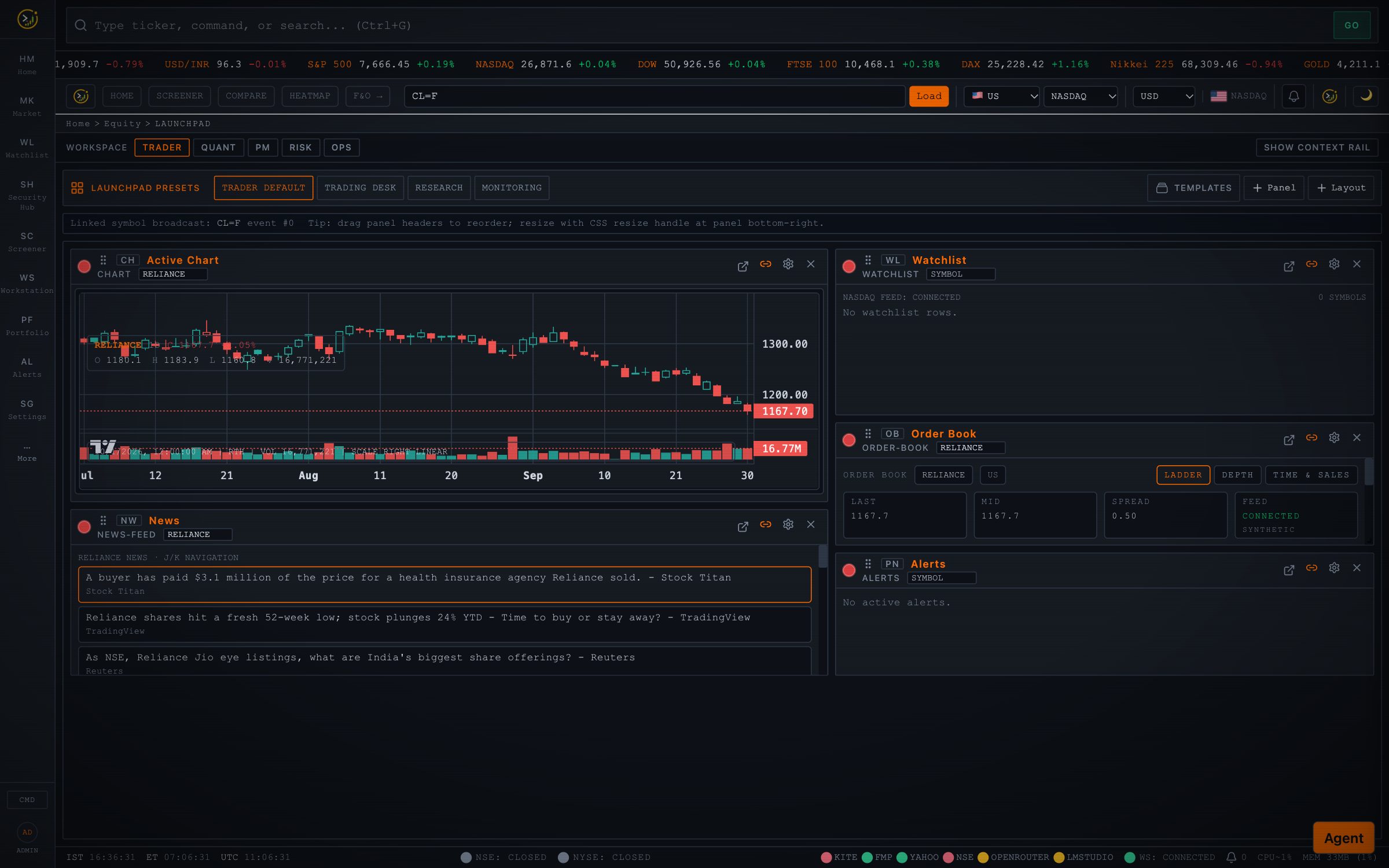1389x868 pixels.
Task: Open the Active Chart panel settings gear
Action: (788, 264)
